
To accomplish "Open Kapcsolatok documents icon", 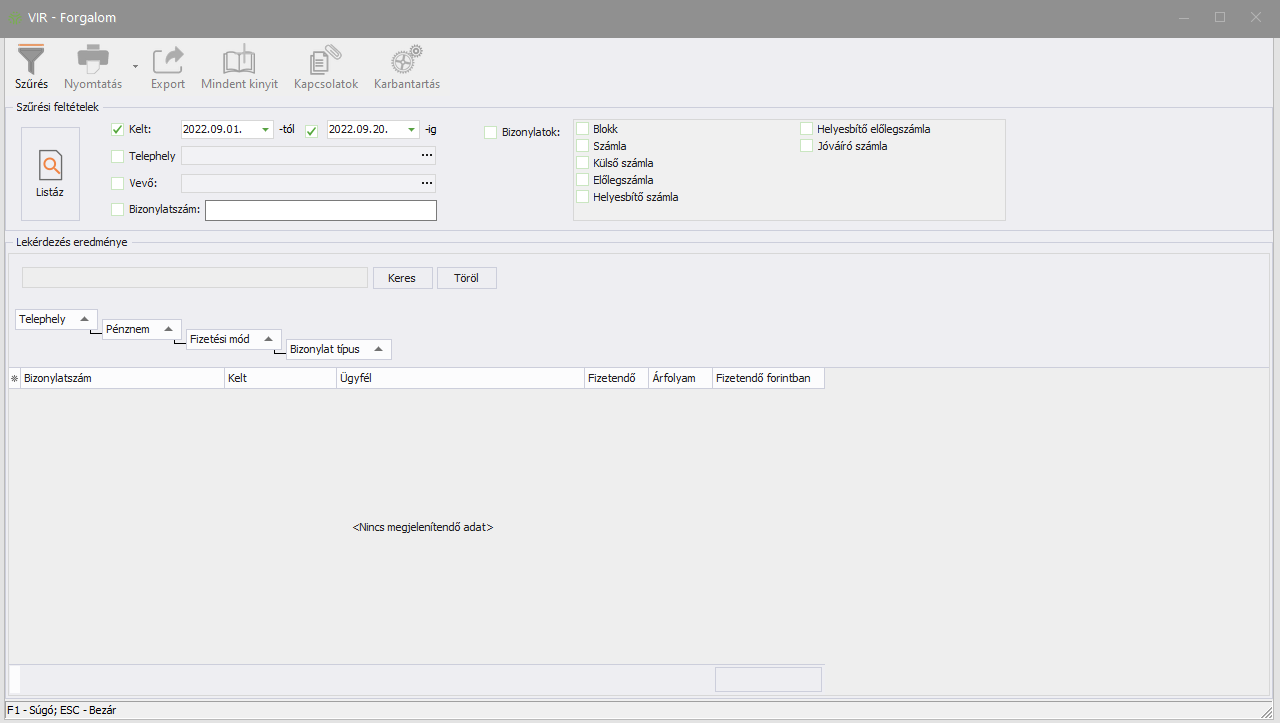I will click(325, 60).
